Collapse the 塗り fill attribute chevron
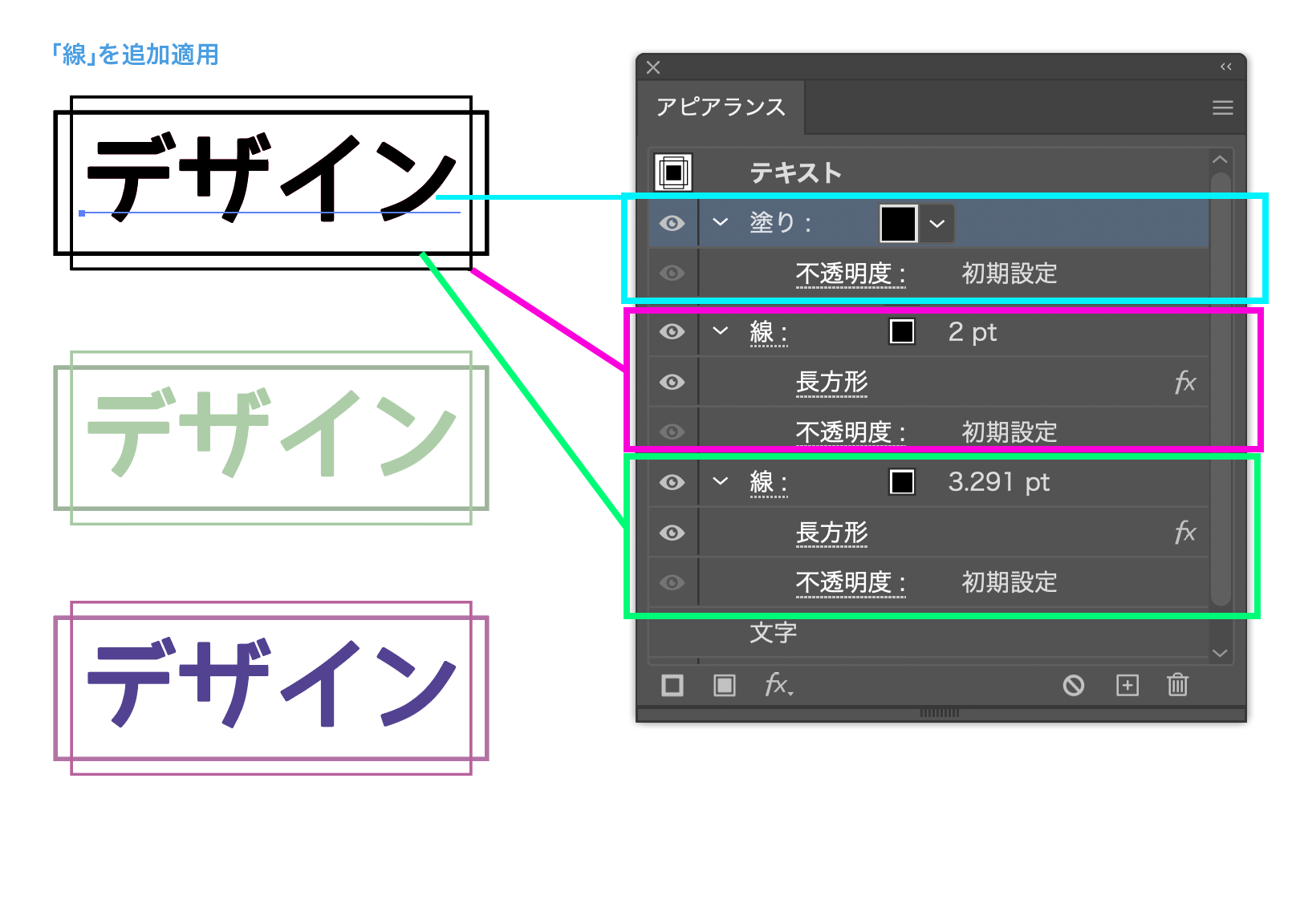1300x924 pixels. 721,222
